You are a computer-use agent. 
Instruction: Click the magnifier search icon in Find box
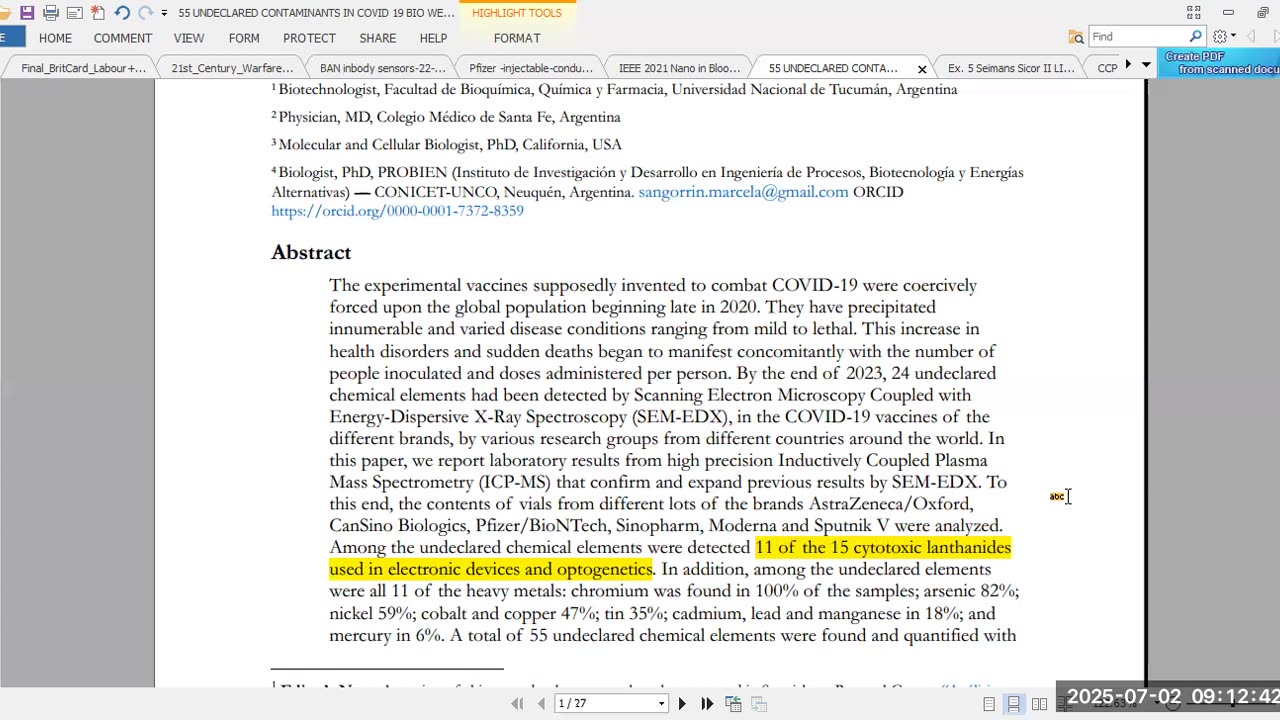(x=1195, y=37)
